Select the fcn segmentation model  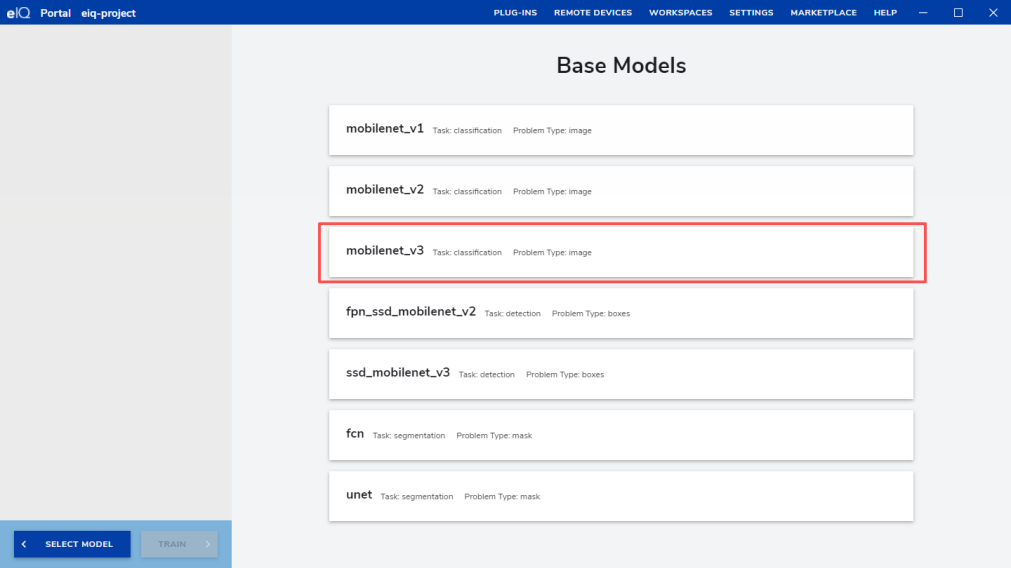point(620,435)
